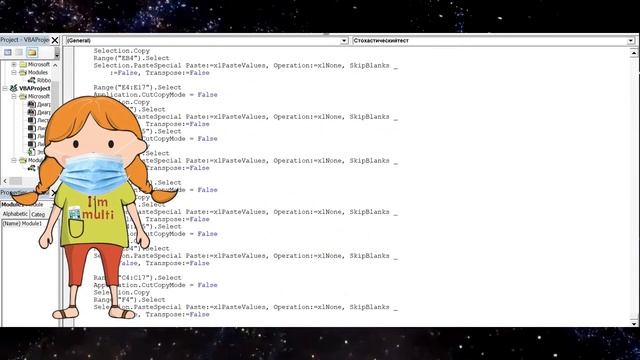The height and width of the screenshot is (360, 640).
Task: Click the code window scroll-down arrow
Action: tap(634, 323)
